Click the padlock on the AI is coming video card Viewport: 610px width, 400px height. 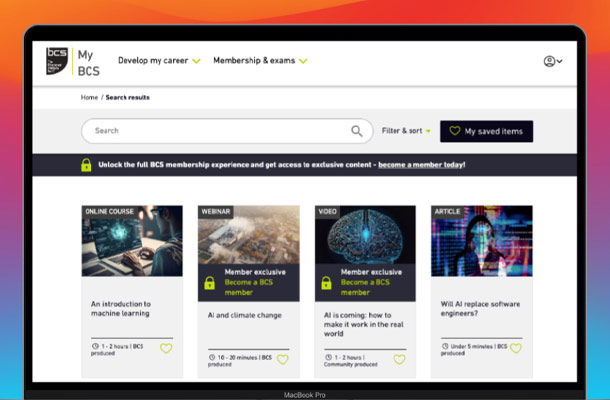[x=326, y=283]
